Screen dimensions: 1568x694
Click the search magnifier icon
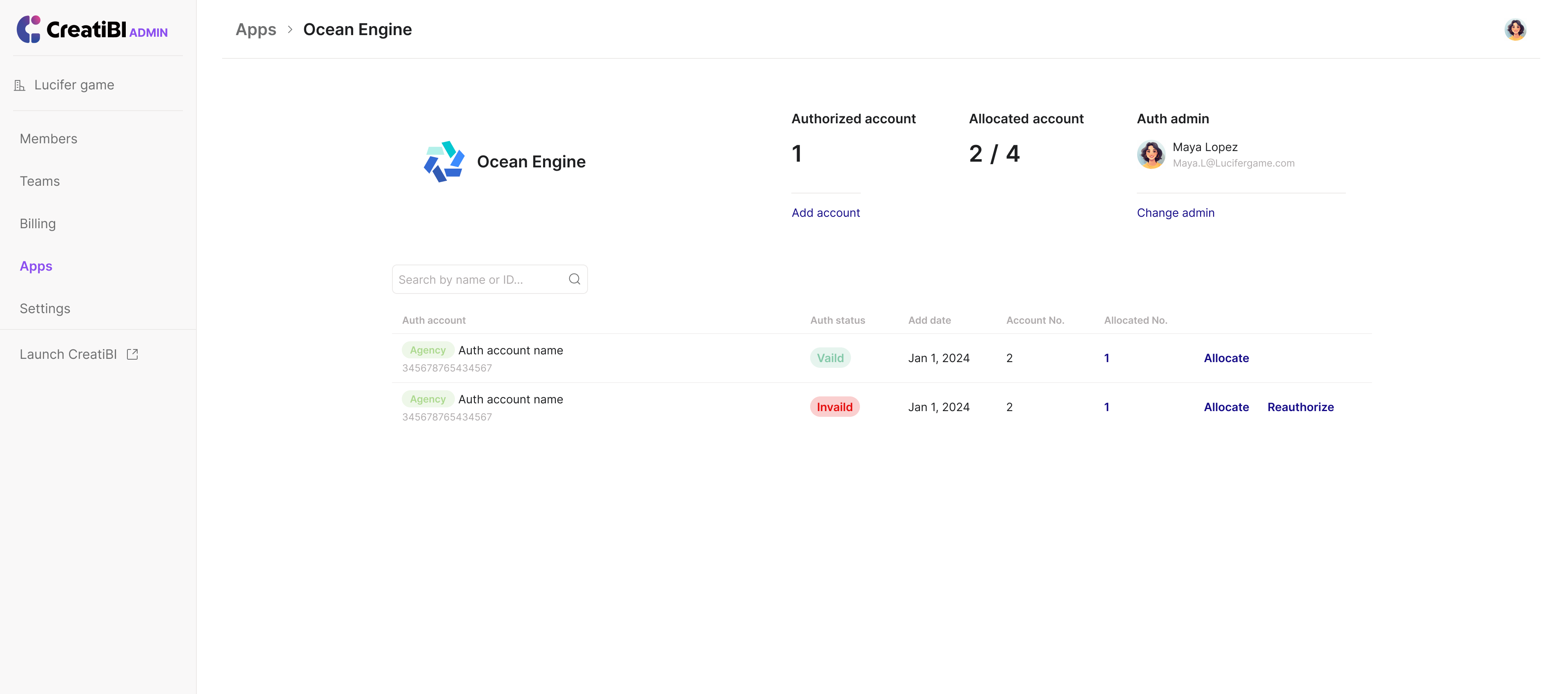pyautogui.click(x=574, y=279)
